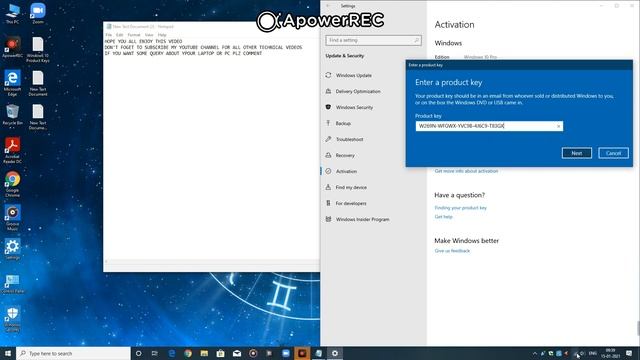Click Cancel in product key dialog
This screenshot has width=640, height=360.
(613, 153)
